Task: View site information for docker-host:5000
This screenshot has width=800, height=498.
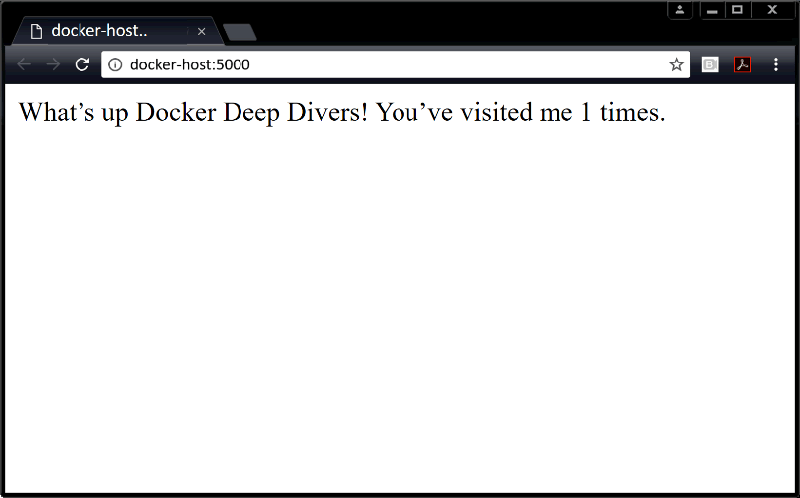Action: tap(115, 65)
